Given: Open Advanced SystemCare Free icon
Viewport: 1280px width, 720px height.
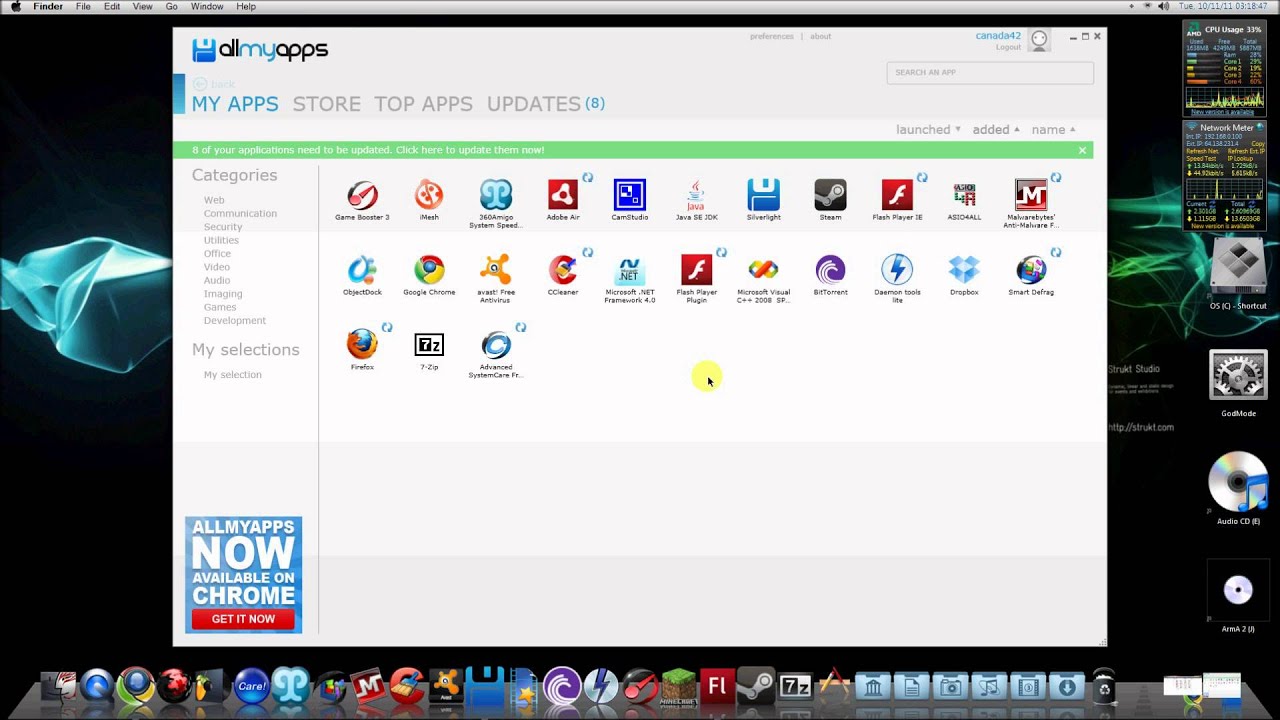Looking at the screenshot, I should coord(496,345).
